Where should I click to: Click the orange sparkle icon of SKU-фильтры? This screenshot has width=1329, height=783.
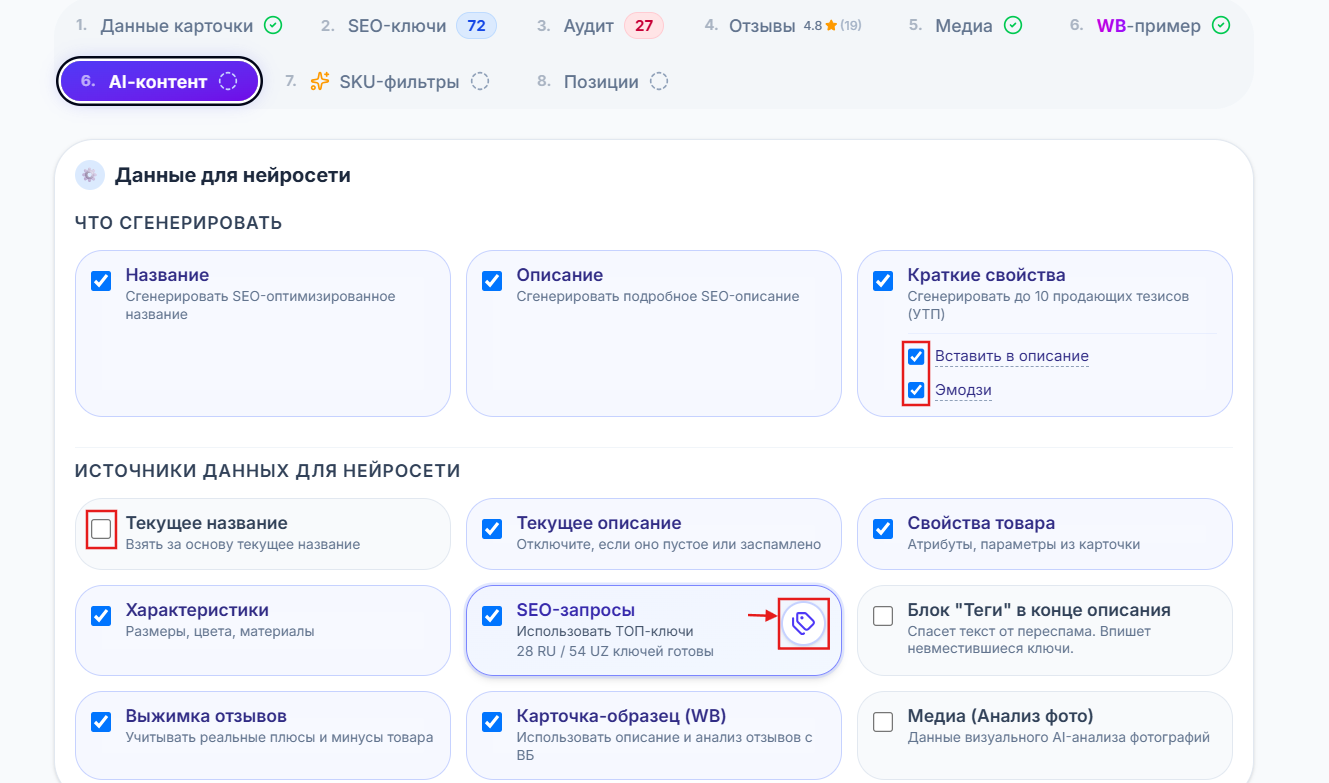coord(319,82)
